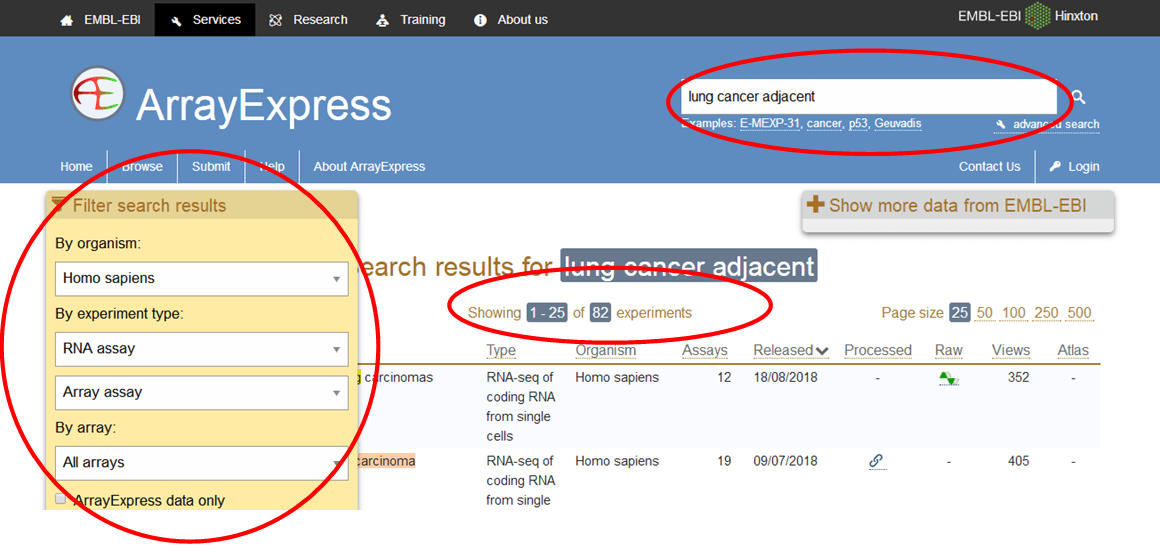Click the E-MEXP-31 example link

[769, 124]
